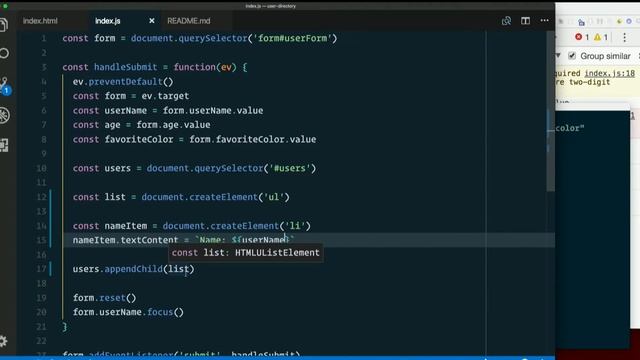Click the 'ul' string on line 12
The image size is (640, 360).
pyautogui.click(x=274, y=197)
